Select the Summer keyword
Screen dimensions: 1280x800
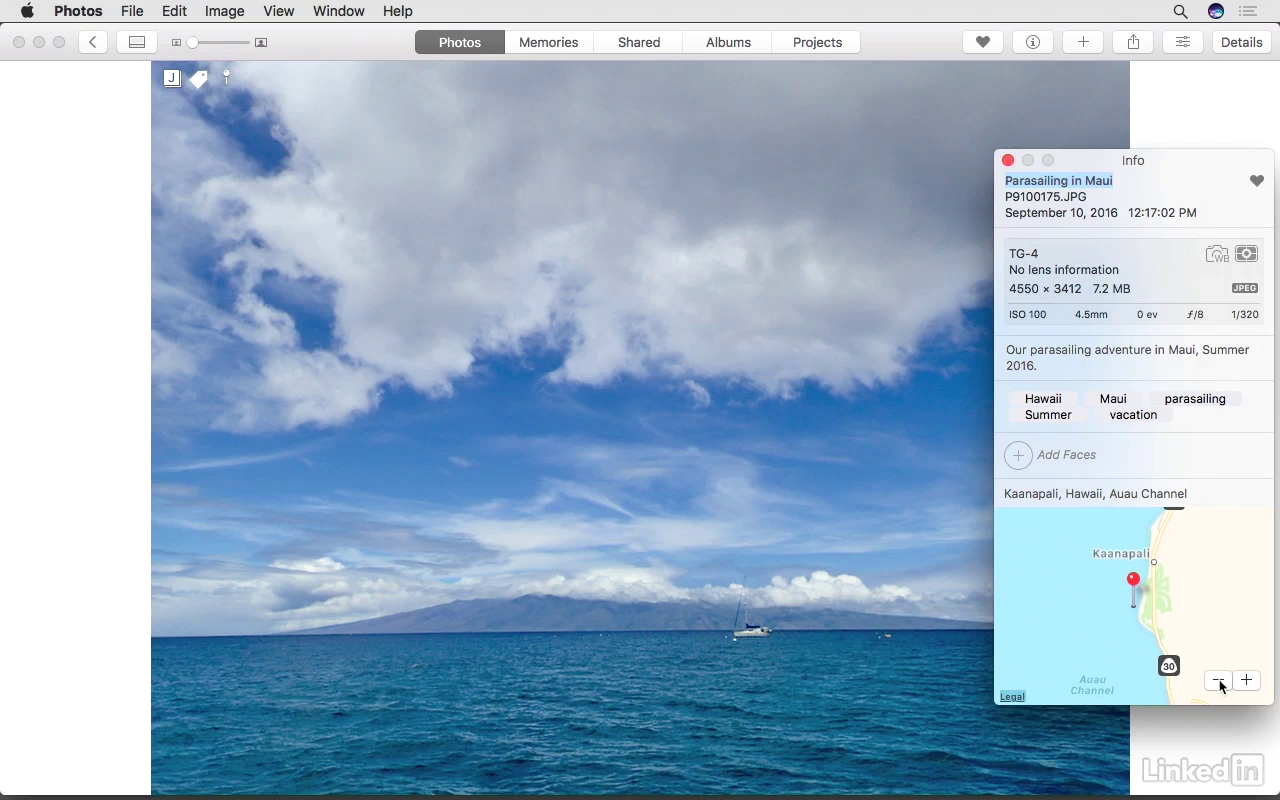(1048, 415)
